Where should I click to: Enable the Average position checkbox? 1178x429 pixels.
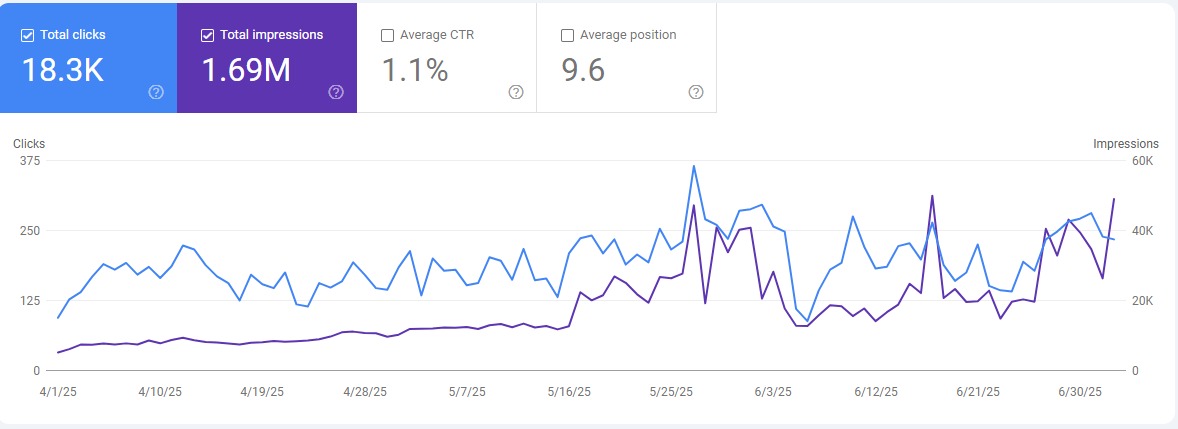[567, 35]
